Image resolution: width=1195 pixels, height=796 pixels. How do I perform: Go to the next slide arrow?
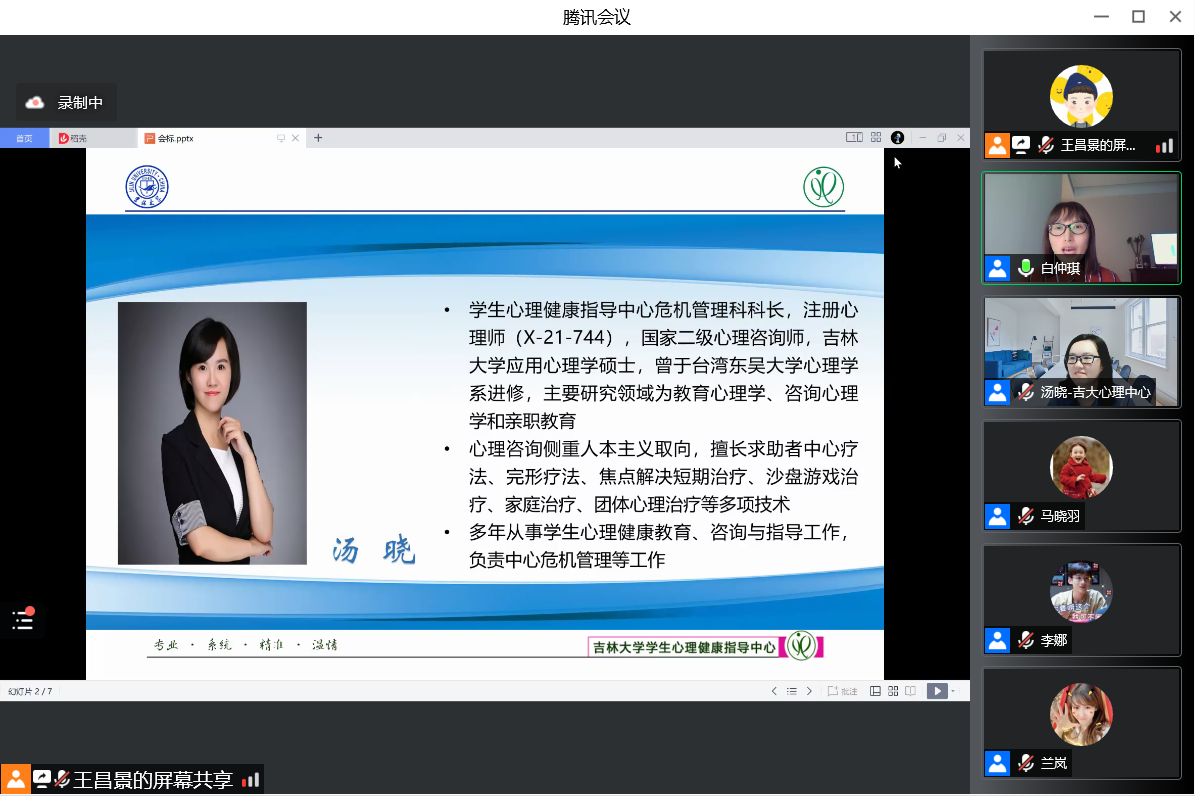810,691
